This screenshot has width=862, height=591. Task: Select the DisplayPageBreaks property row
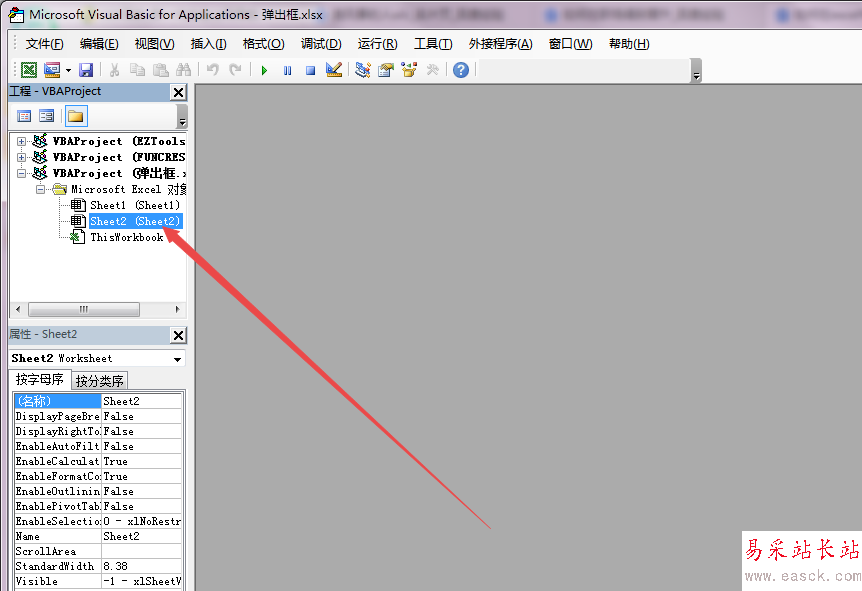pyautogui.click(x=98, y=416)
